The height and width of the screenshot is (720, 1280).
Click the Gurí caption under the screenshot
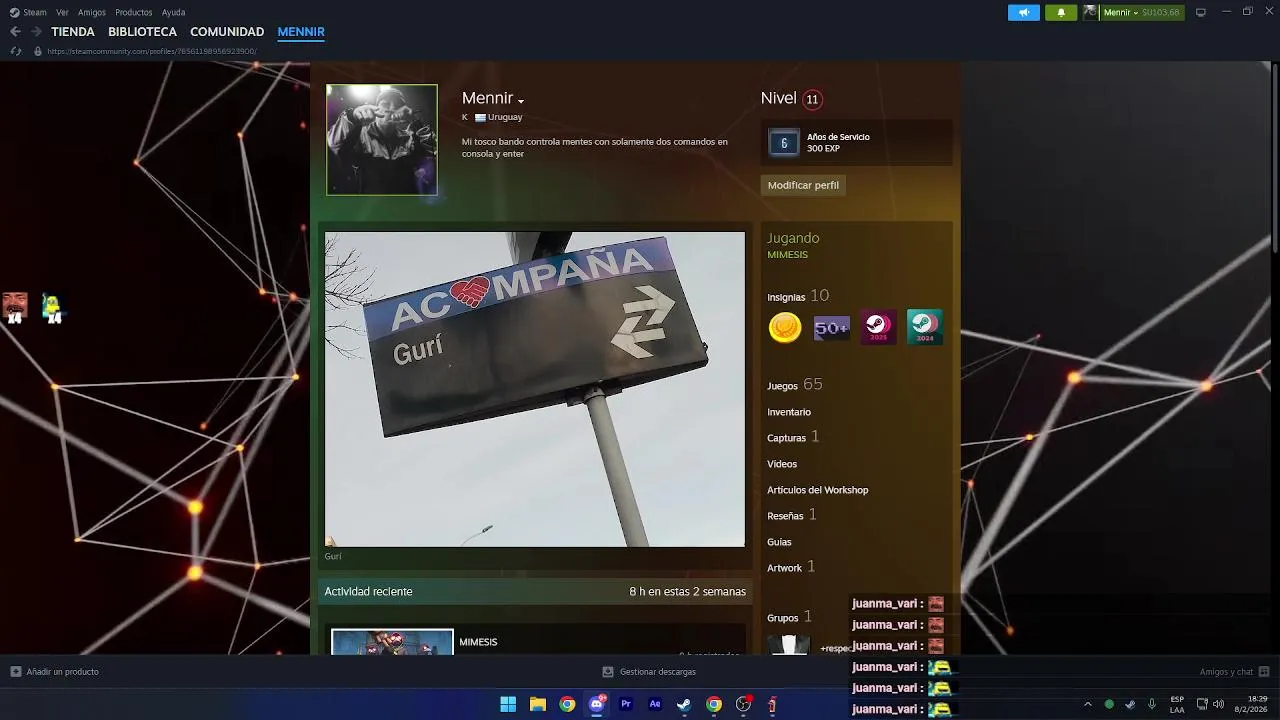333,557
